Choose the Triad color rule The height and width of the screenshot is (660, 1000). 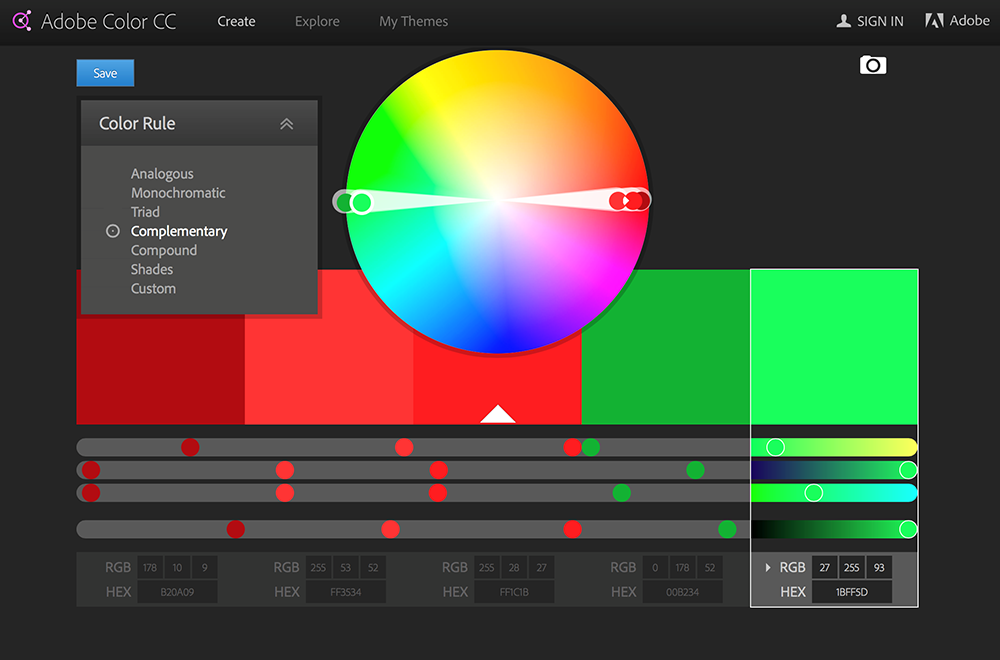coord(145,212)
